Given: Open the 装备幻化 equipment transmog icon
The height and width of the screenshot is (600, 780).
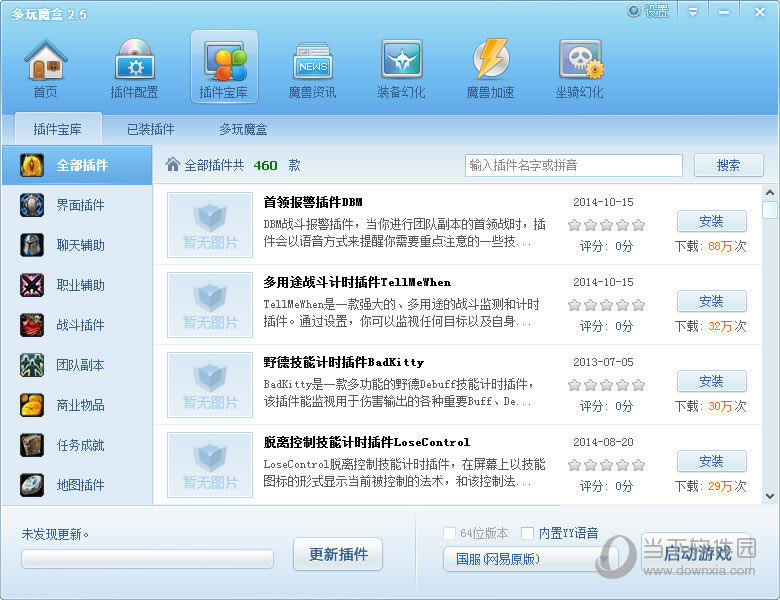Looking at the screenshot, I should [401, 60].
